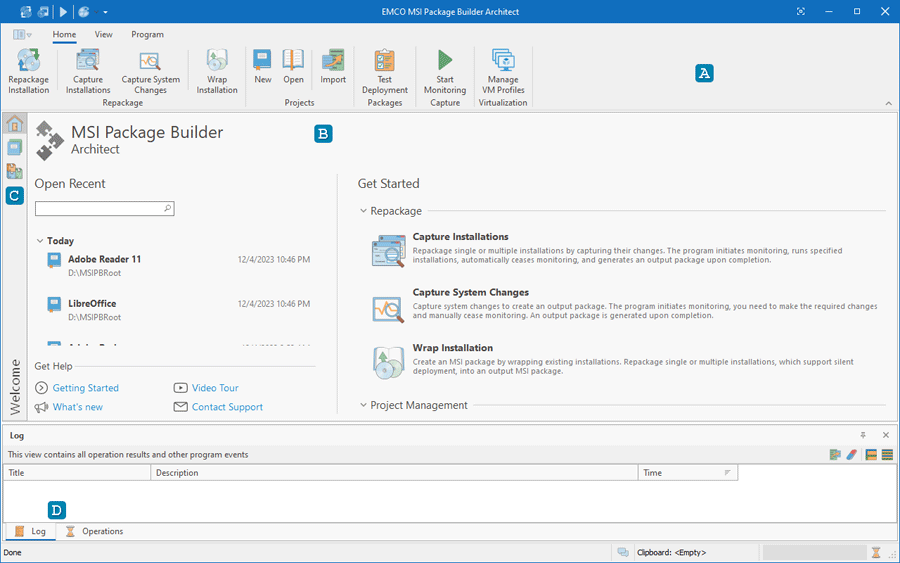Start Monitoring from the Capture group

tap(445, 71)
